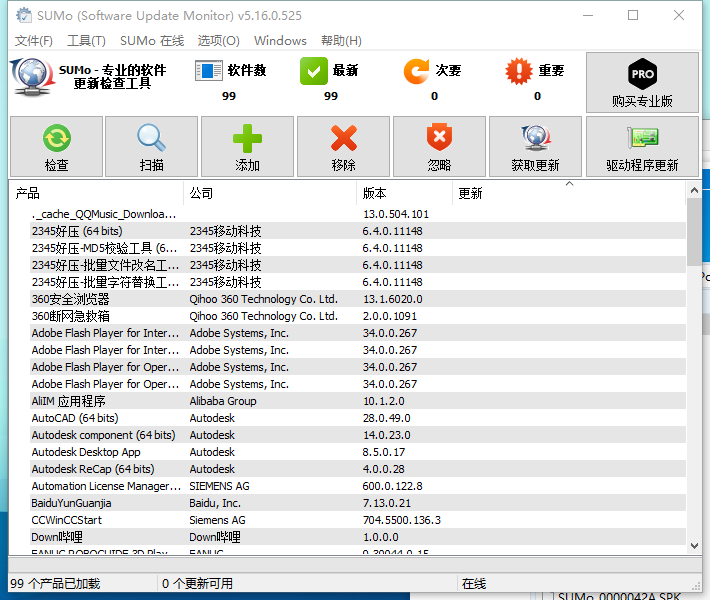
Task: Click the orange 次要 minor updates icon
Action: point(416,71)
